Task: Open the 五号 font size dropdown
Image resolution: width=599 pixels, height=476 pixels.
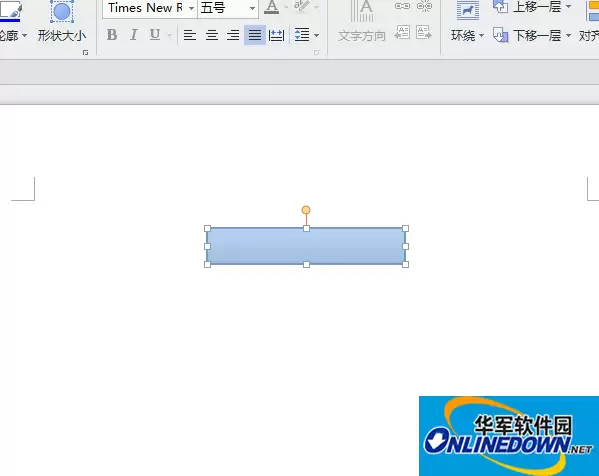Action: [252, 8]
